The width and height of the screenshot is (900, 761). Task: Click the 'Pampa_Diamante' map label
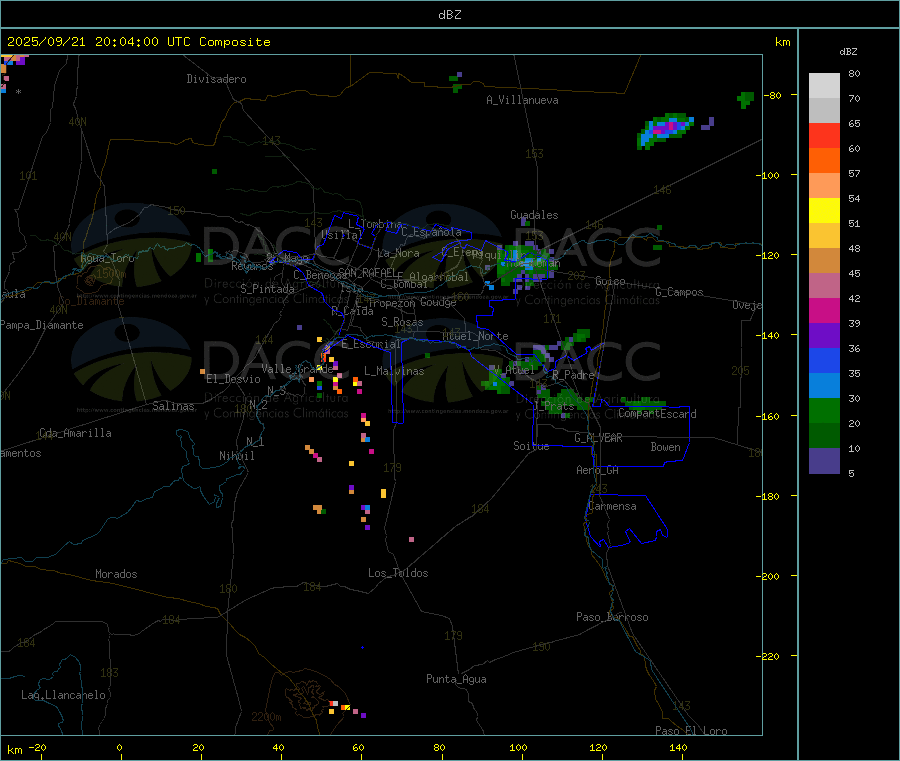[41, 325]
